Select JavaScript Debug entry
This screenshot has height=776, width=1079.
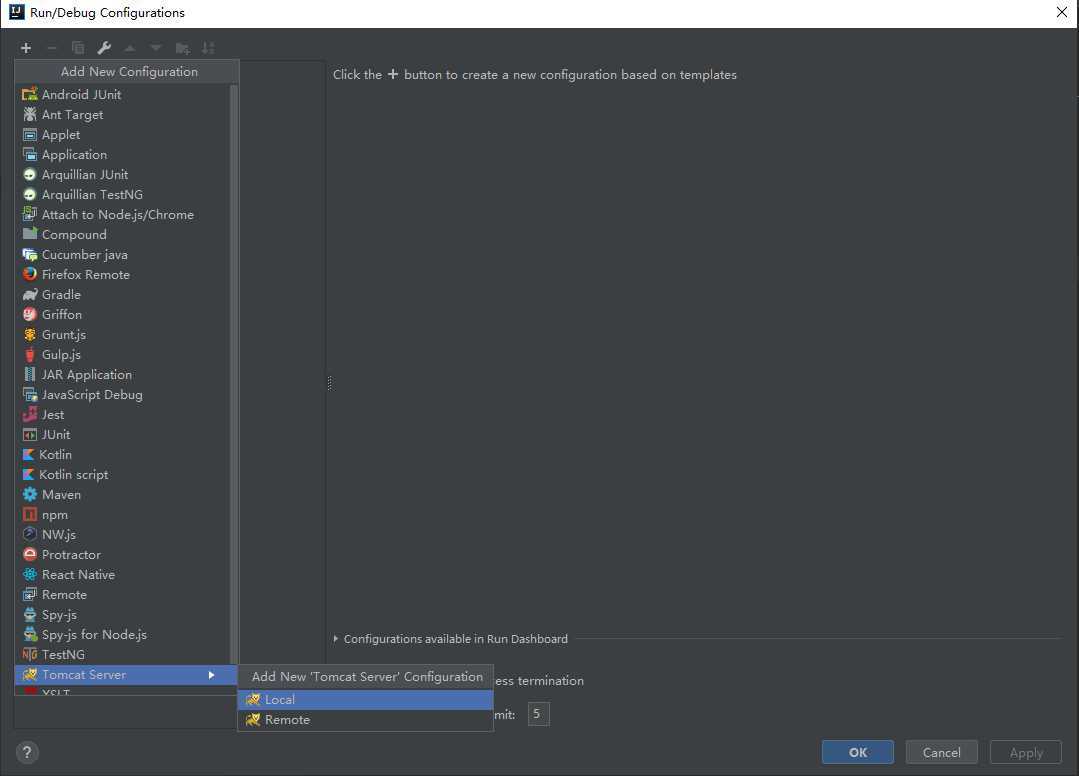tap(122, 394)
